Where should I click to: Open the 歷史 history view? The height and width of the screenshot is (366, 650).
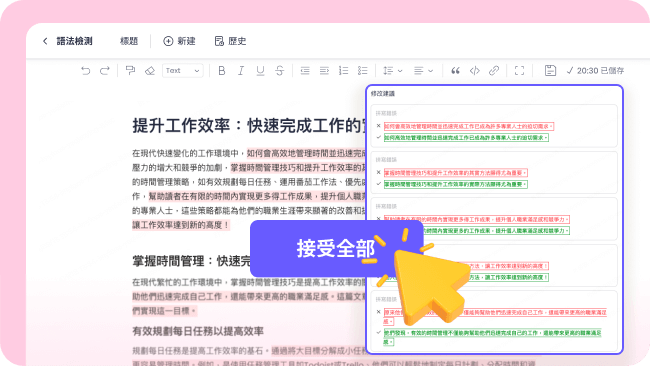[230, 41]
